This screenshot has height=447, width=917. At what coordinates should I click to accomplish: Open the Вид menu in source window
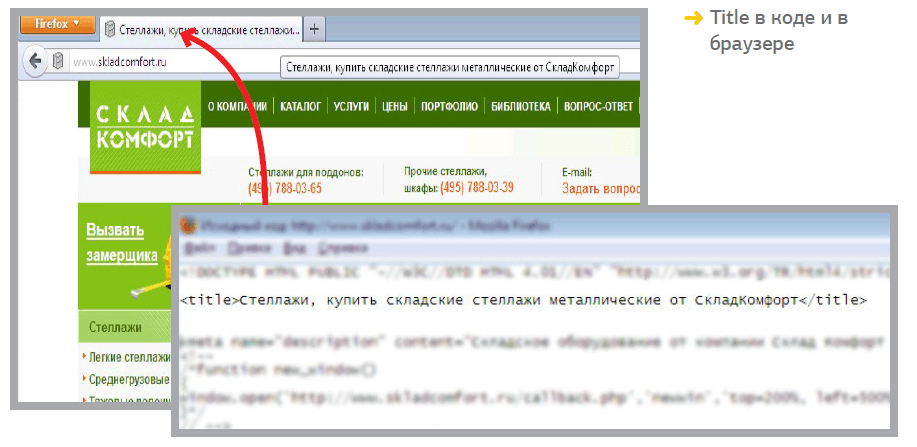294,248
